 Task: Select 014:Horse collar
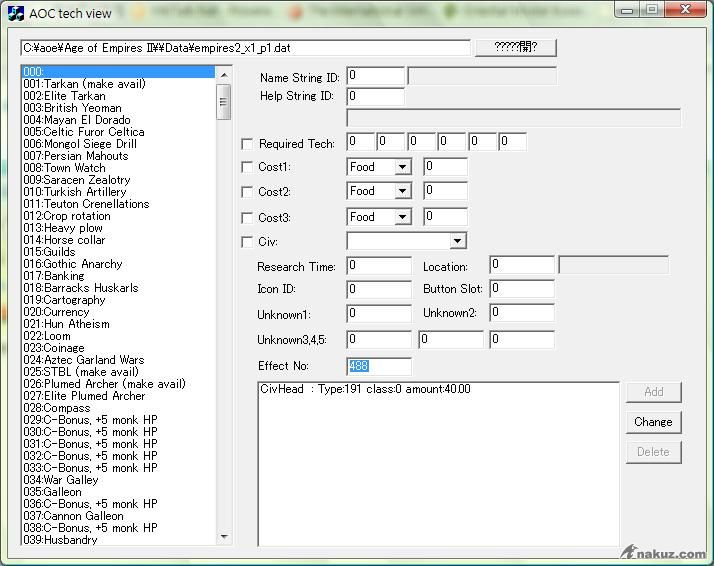coord(118,240)
